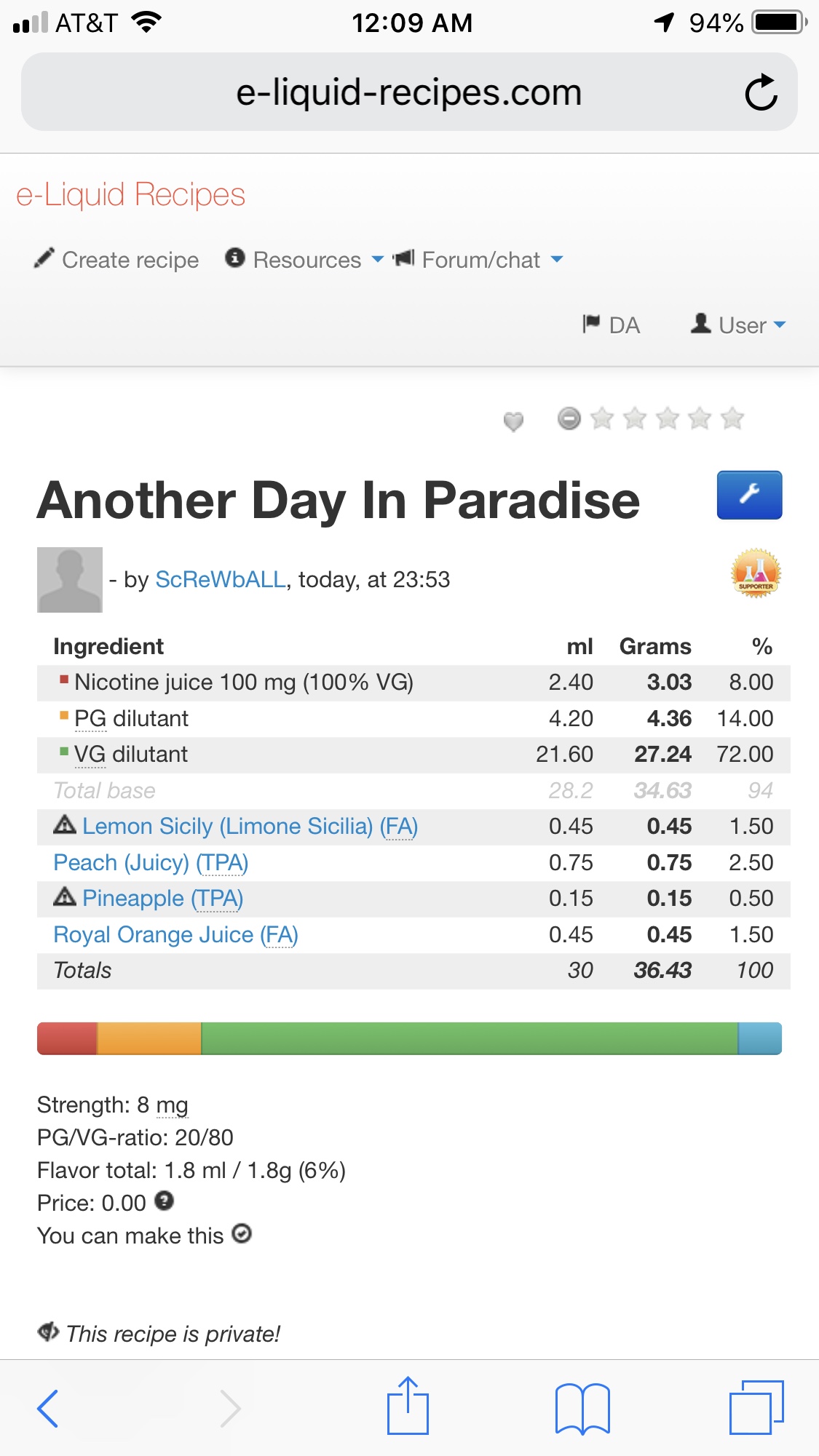819x1456 pixels.
Task: Tap the blue wrench adapt-recipe button
Action: click(x=749, y=495)
